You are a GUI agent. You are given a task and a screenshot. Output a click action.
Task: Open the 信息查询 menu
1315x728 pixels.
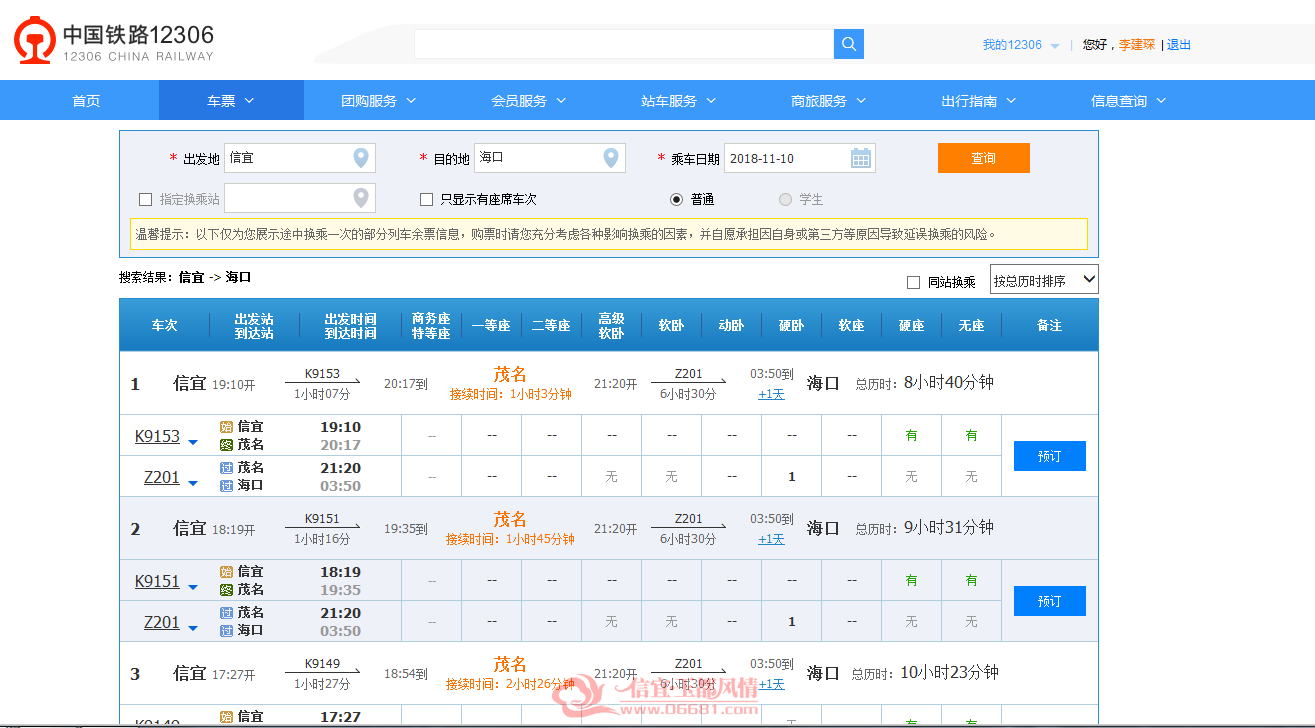(x=1128, y=100)
